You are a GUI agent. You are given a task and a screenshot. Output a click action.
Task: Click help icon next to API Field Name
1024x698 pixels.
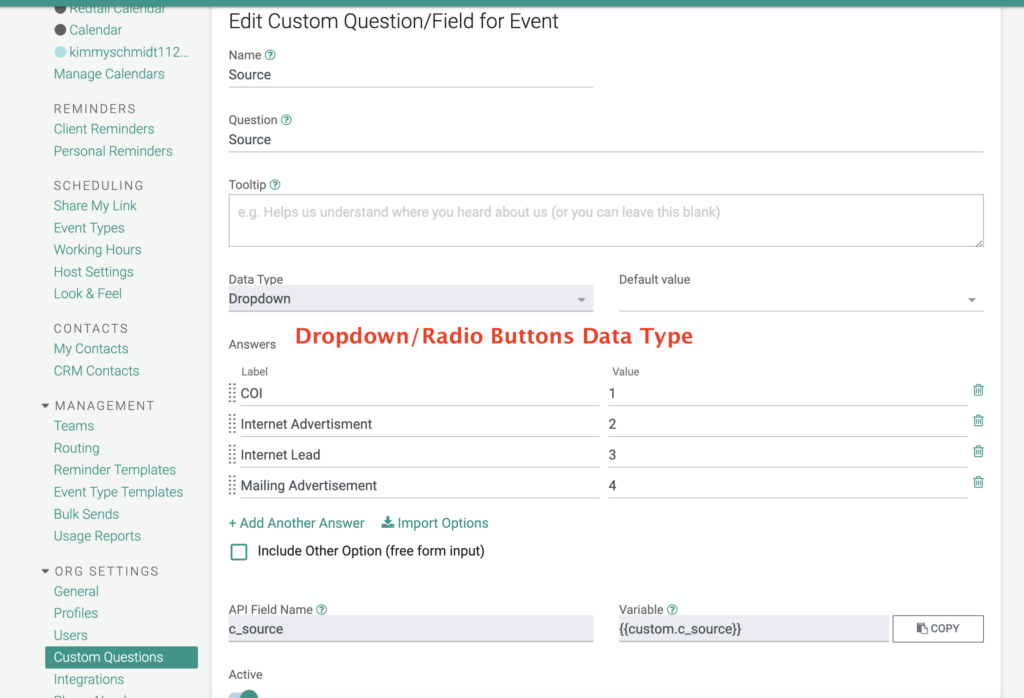click(321, 609)
